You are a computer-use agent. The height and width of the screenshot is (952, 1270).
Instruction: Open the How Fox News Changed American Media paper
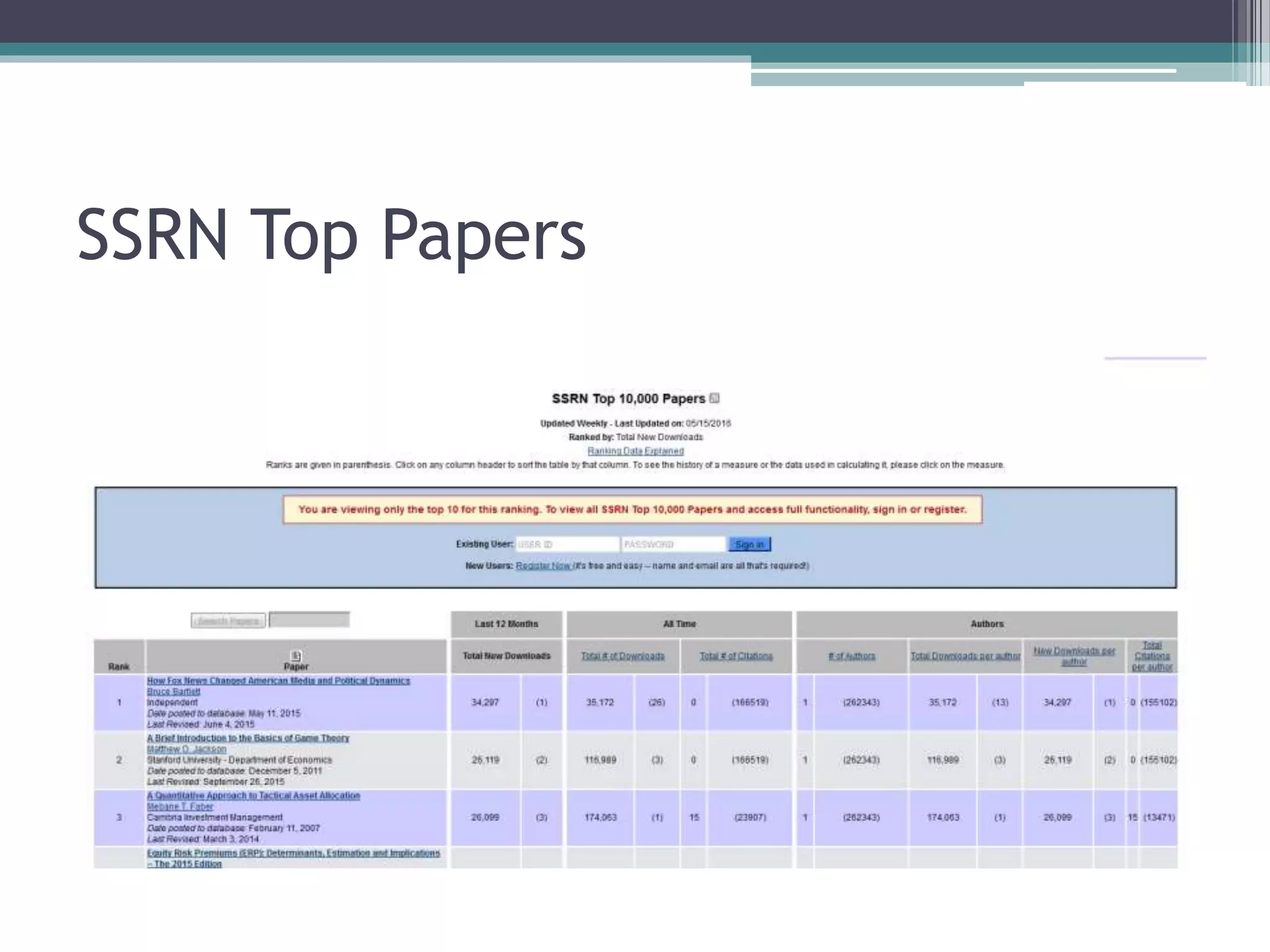tap(278, 681)
